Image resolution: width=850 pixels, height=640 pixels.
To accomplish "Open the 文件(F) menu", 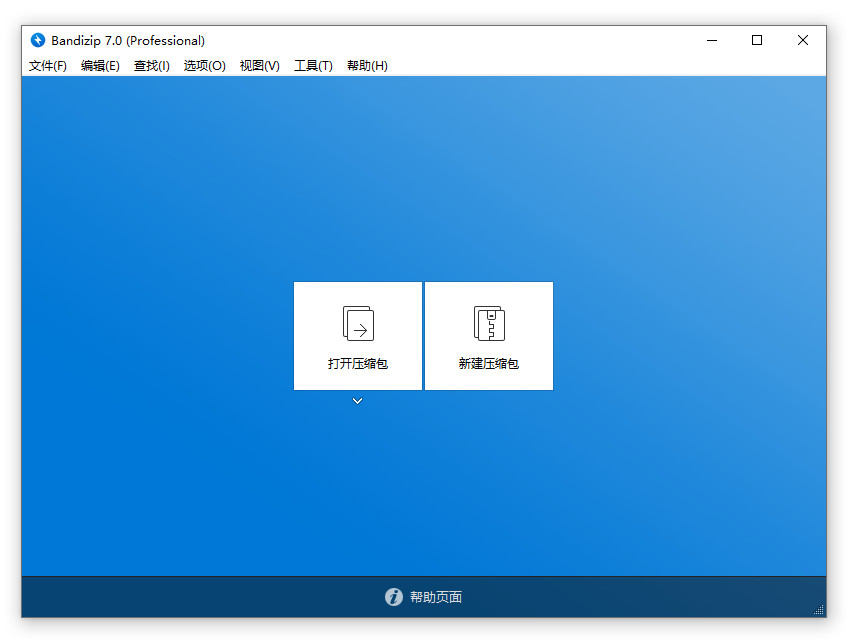I will coord(46,65).
